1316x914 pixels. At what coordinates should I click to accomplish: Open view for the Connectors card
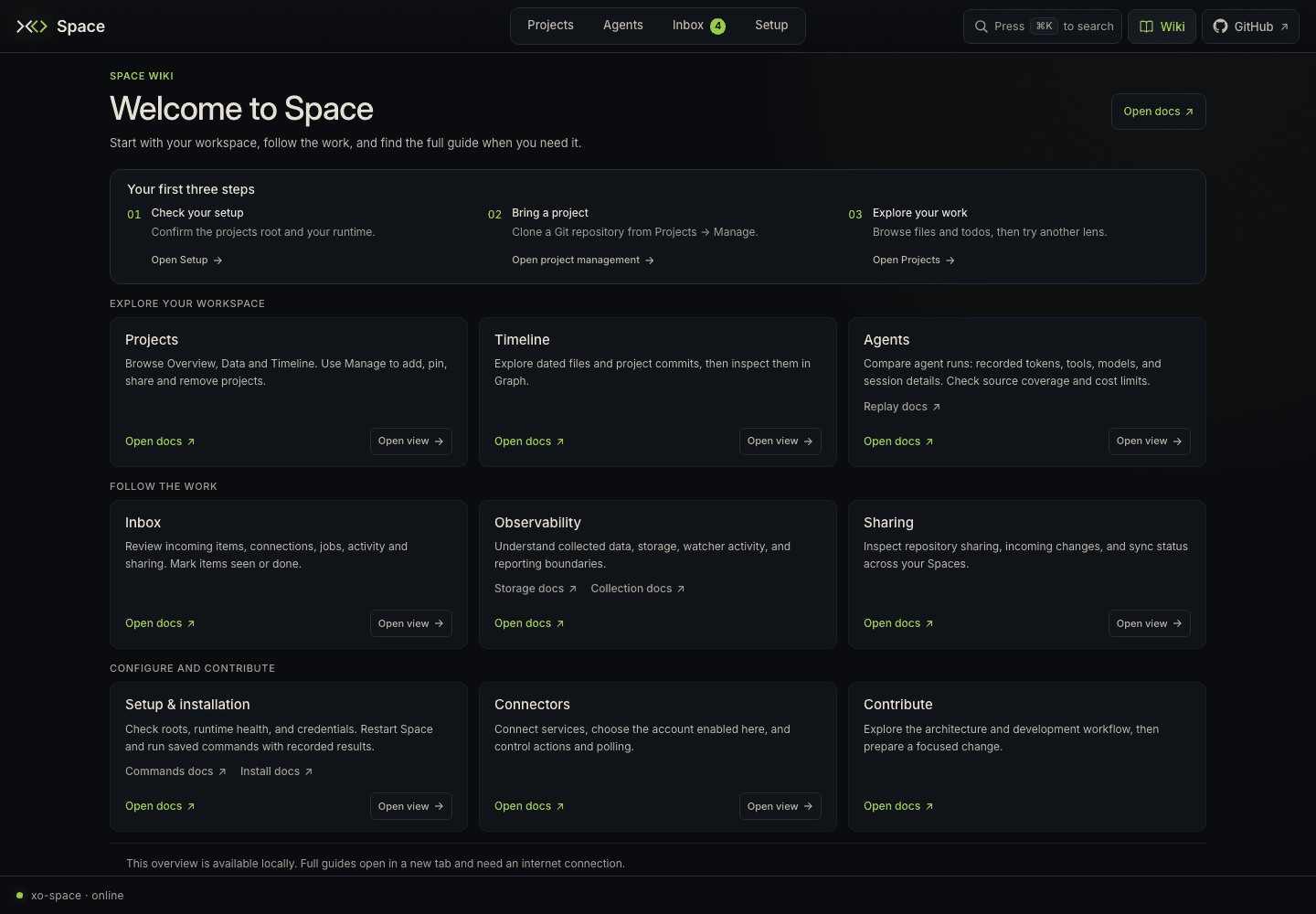[780, 806]
